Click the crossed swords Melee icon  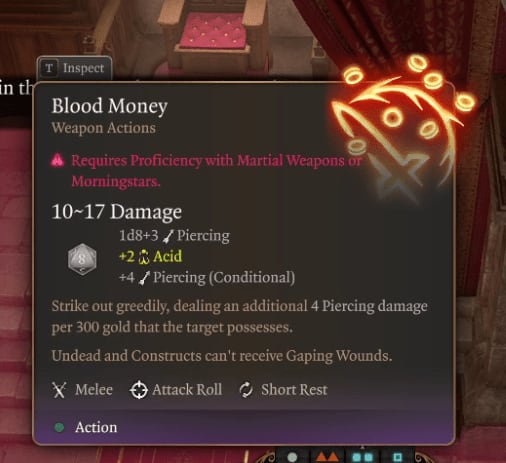click(59, 390)
